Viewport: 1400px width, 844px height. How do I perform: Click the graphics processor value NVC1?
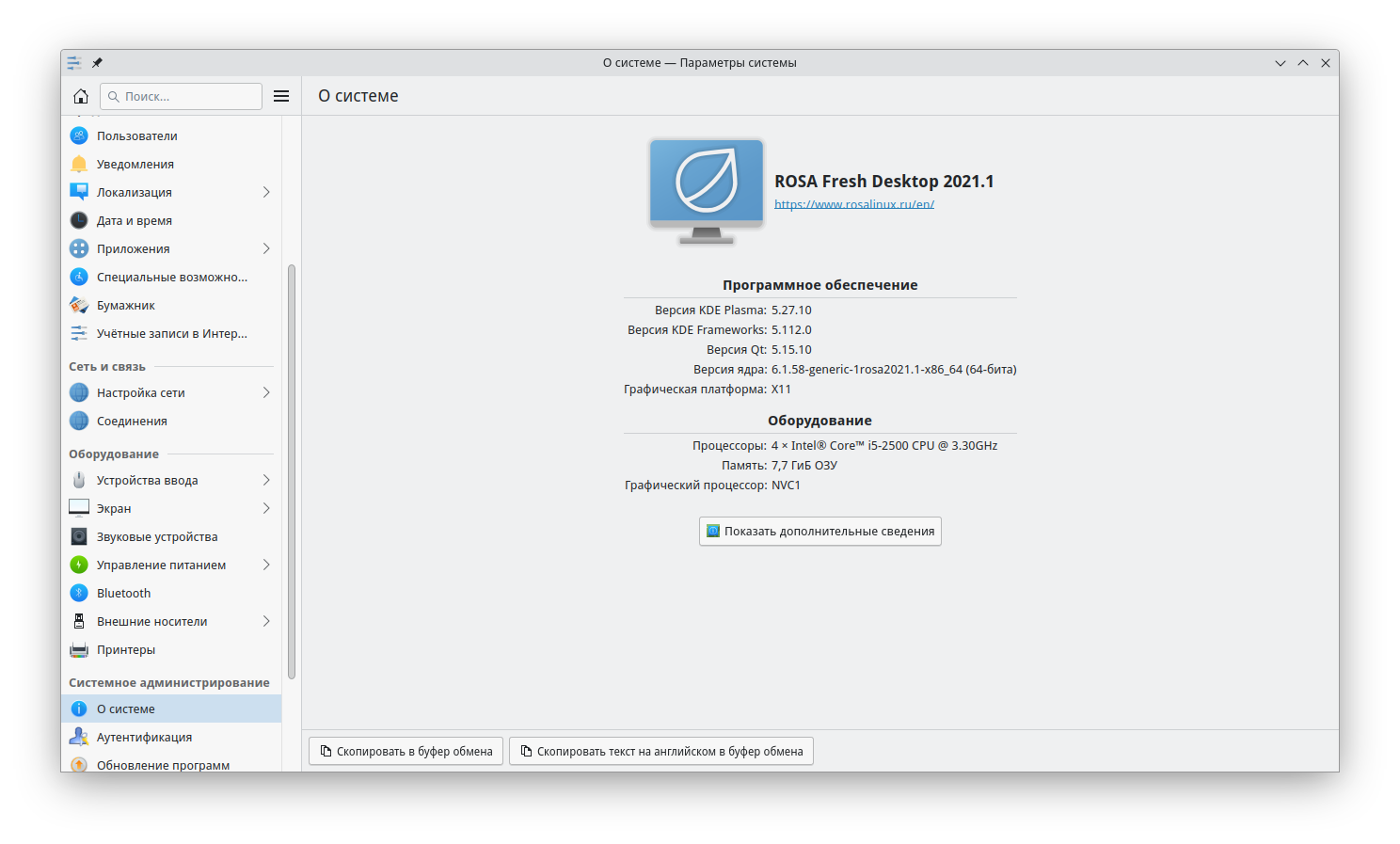pos(786,485)
